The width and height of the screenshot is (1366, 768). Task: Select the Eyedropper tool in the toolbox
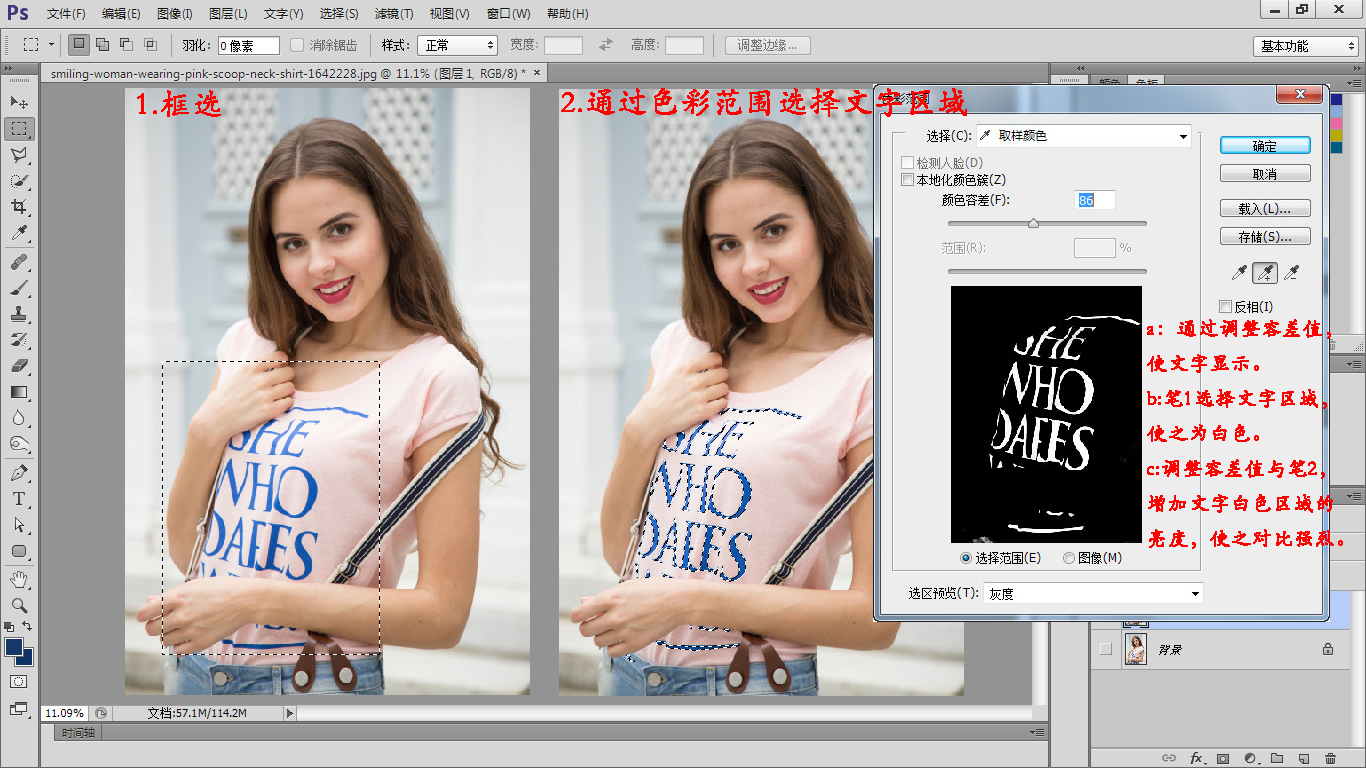tap(19, 233)
